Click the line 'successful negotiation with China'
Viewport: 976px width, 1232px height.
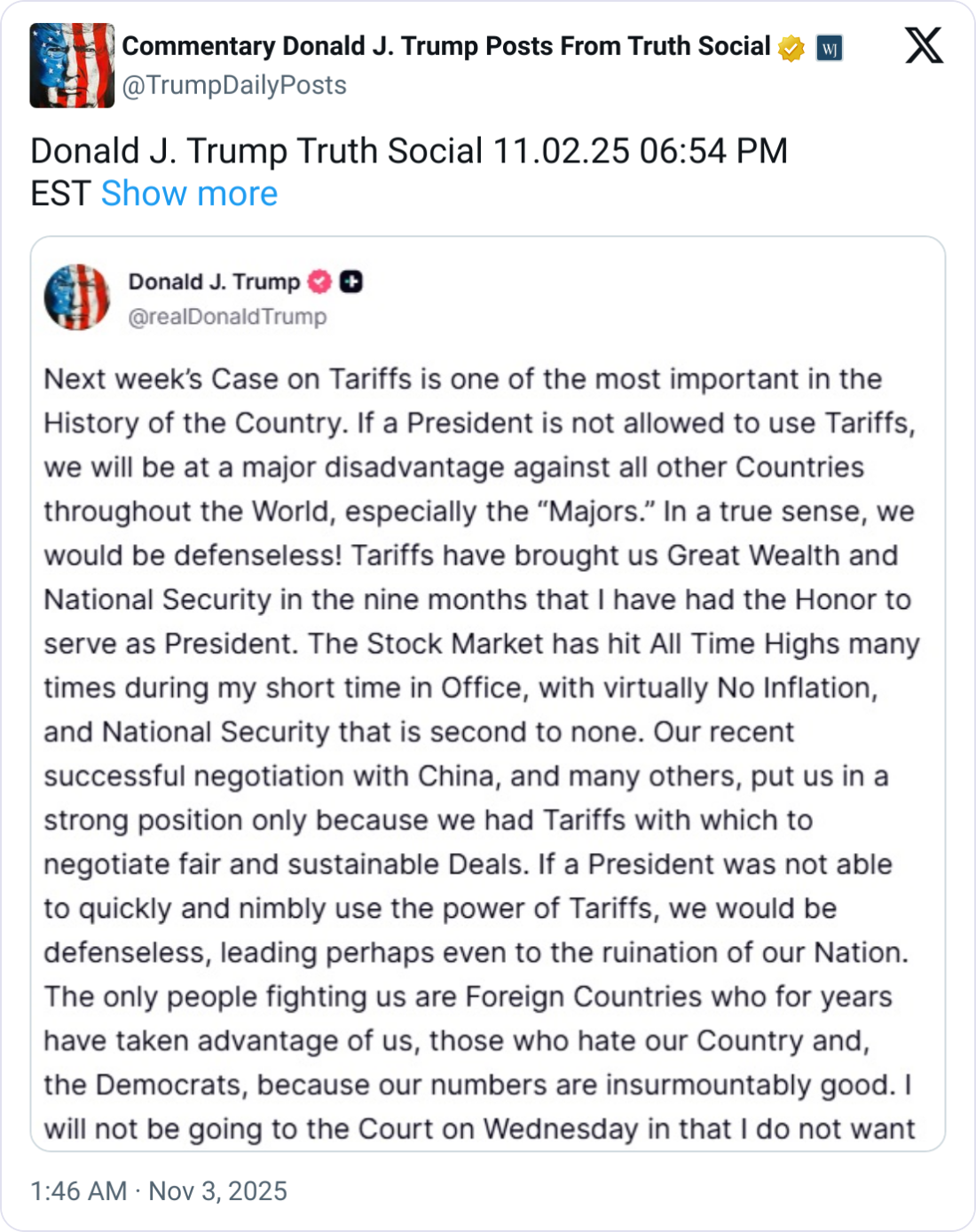(465, 776)
